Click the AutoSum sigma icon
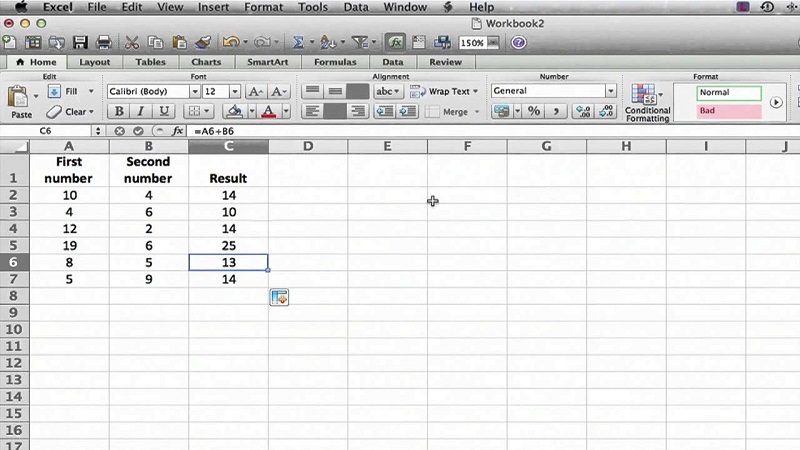The image size is (800, 450). pyautogui.click(x=298, y=42)
